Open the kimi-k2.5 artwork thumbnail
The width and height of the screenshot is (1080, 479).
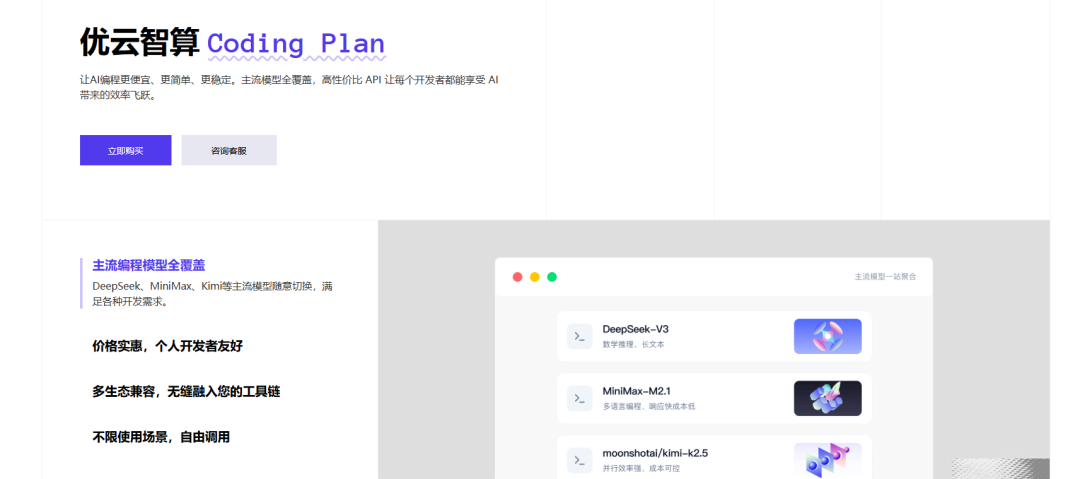pyautogui.click(x=827, y=459)
